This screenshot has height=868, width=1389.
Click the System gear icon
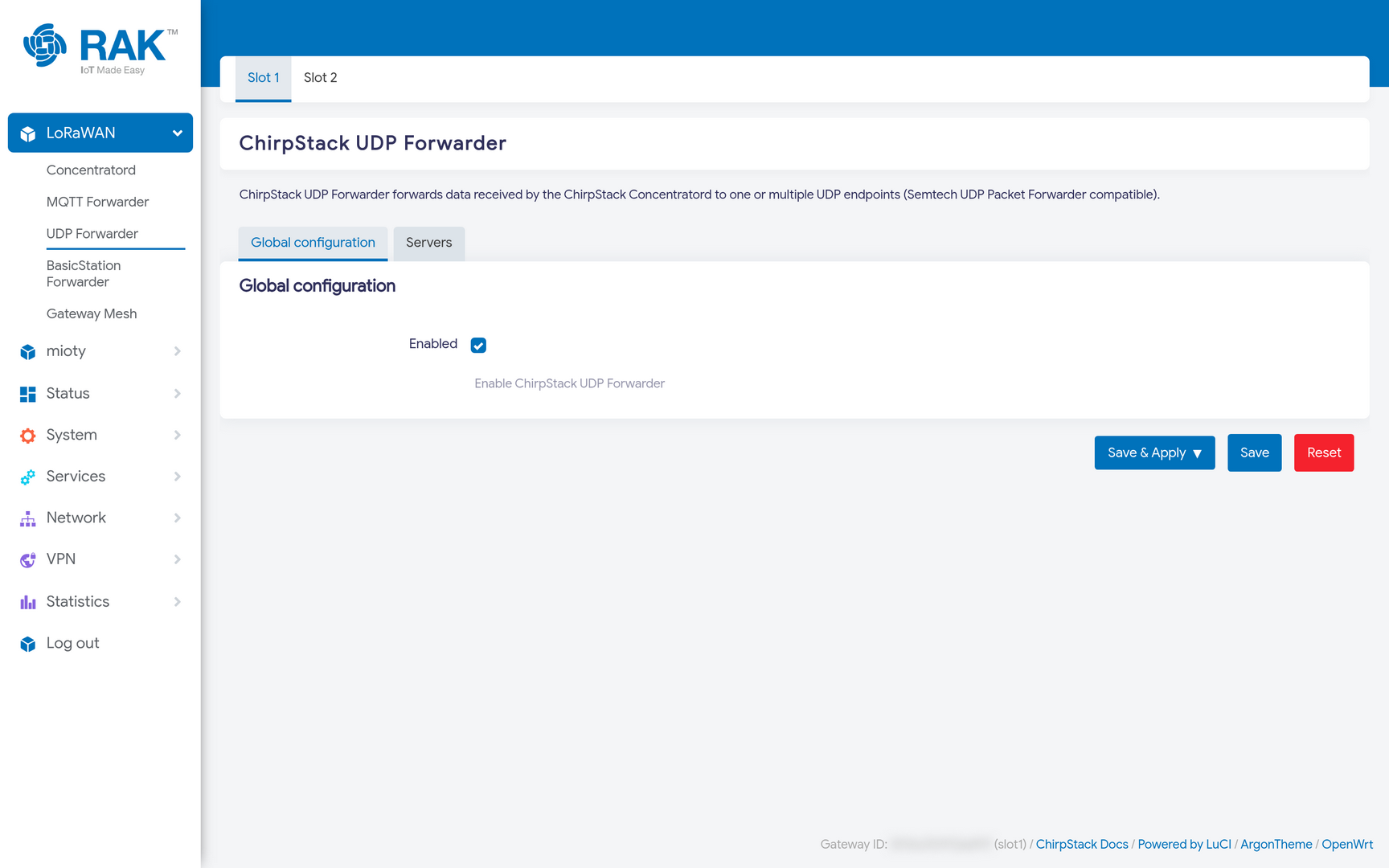tap(28, 436)
